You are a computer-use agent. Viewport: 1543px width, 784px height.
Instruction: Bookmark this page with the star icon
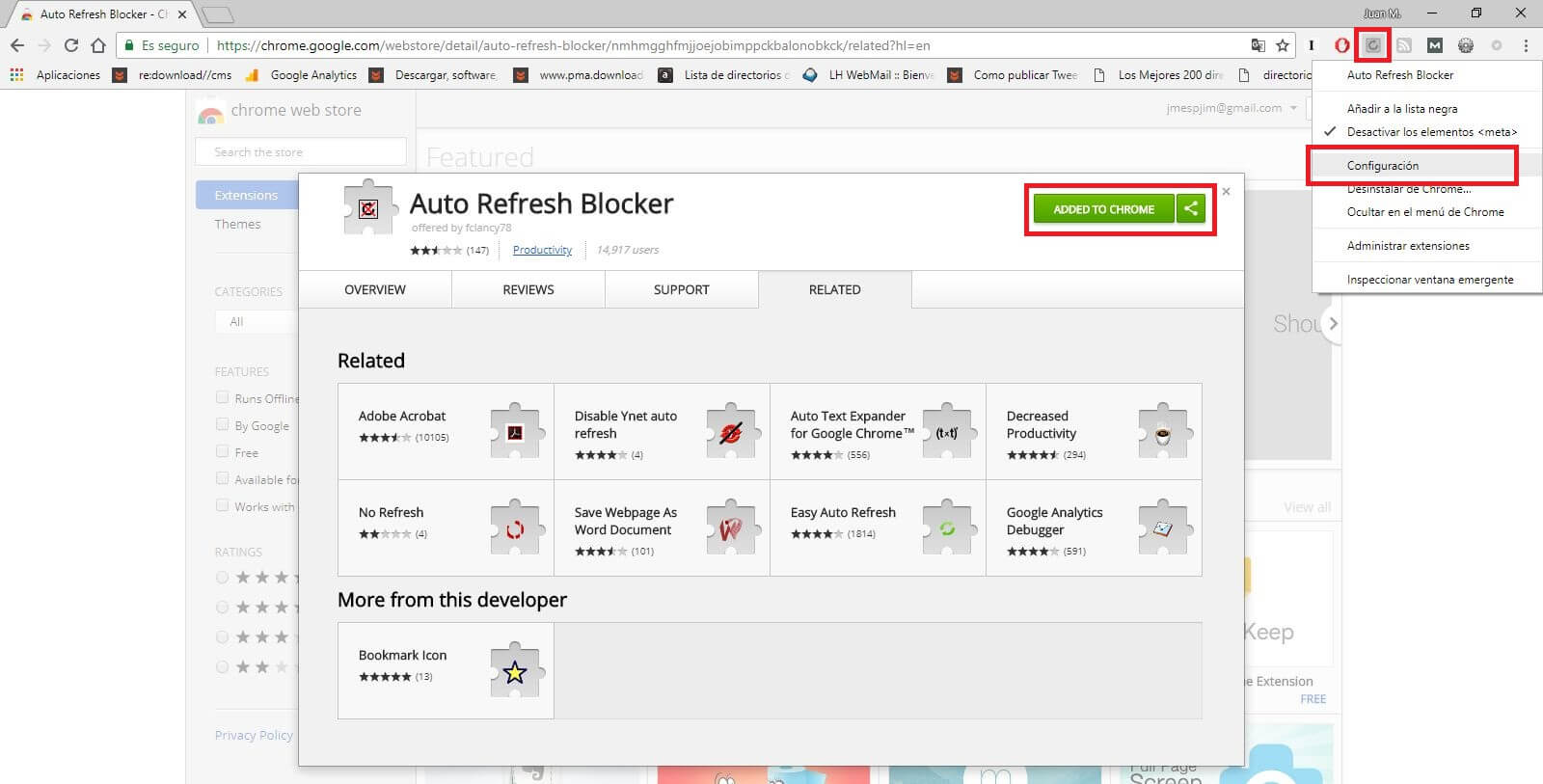tap(1283, 45)
